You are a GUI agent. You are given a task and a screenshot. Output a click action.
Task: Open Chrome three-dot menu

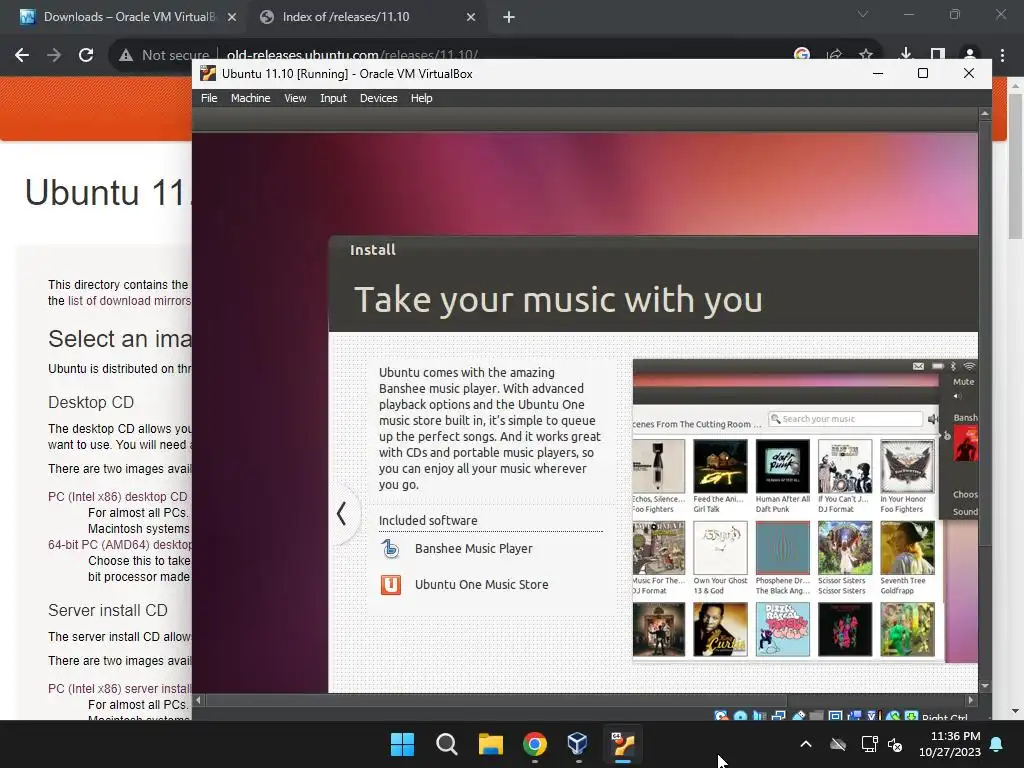(1002, 55)
